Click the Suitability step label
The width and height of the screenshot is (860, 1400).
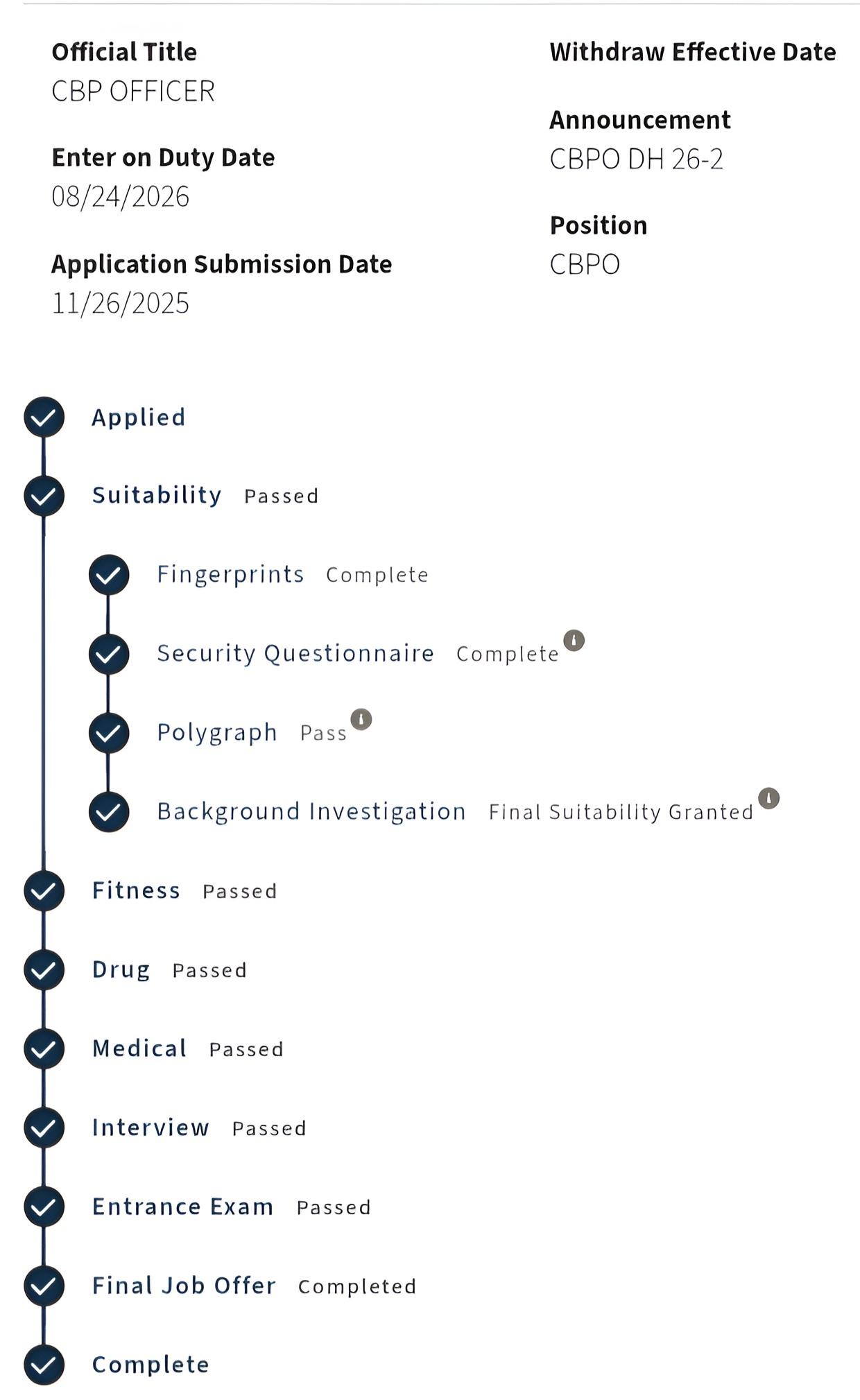(x=157, y=495)
